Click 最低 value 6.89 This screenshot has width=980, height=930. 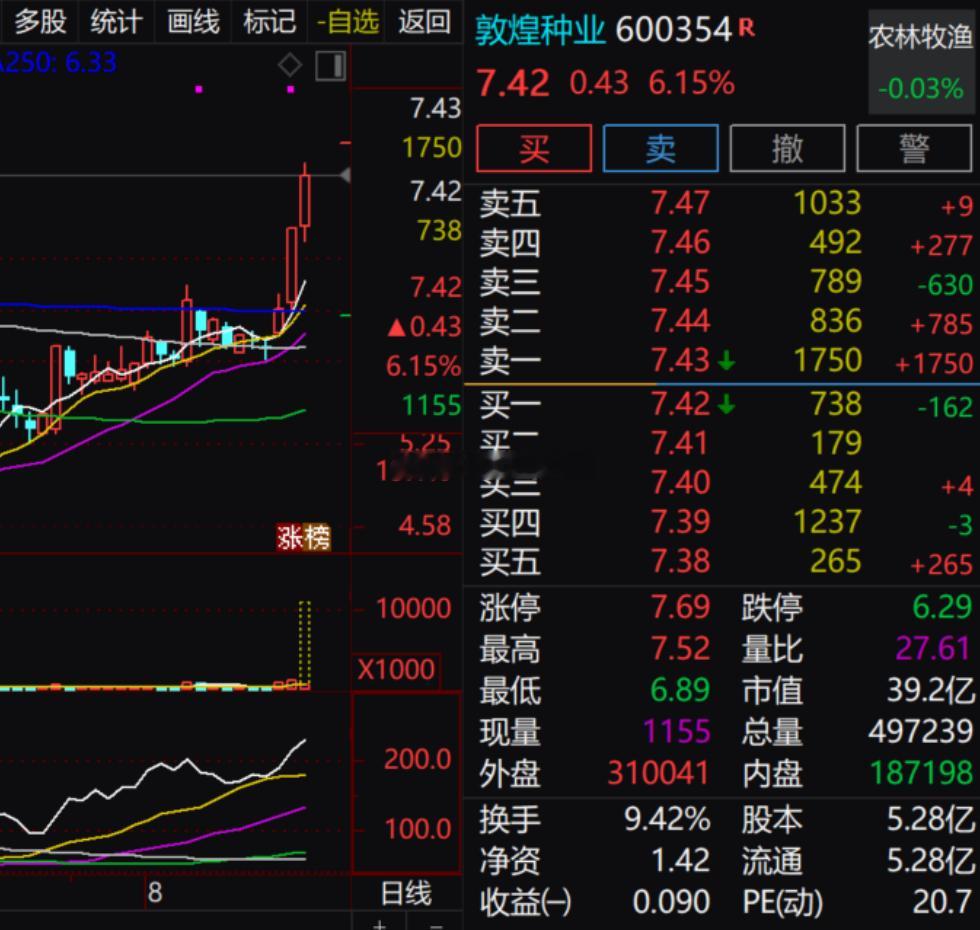click(x=681, y=691)
